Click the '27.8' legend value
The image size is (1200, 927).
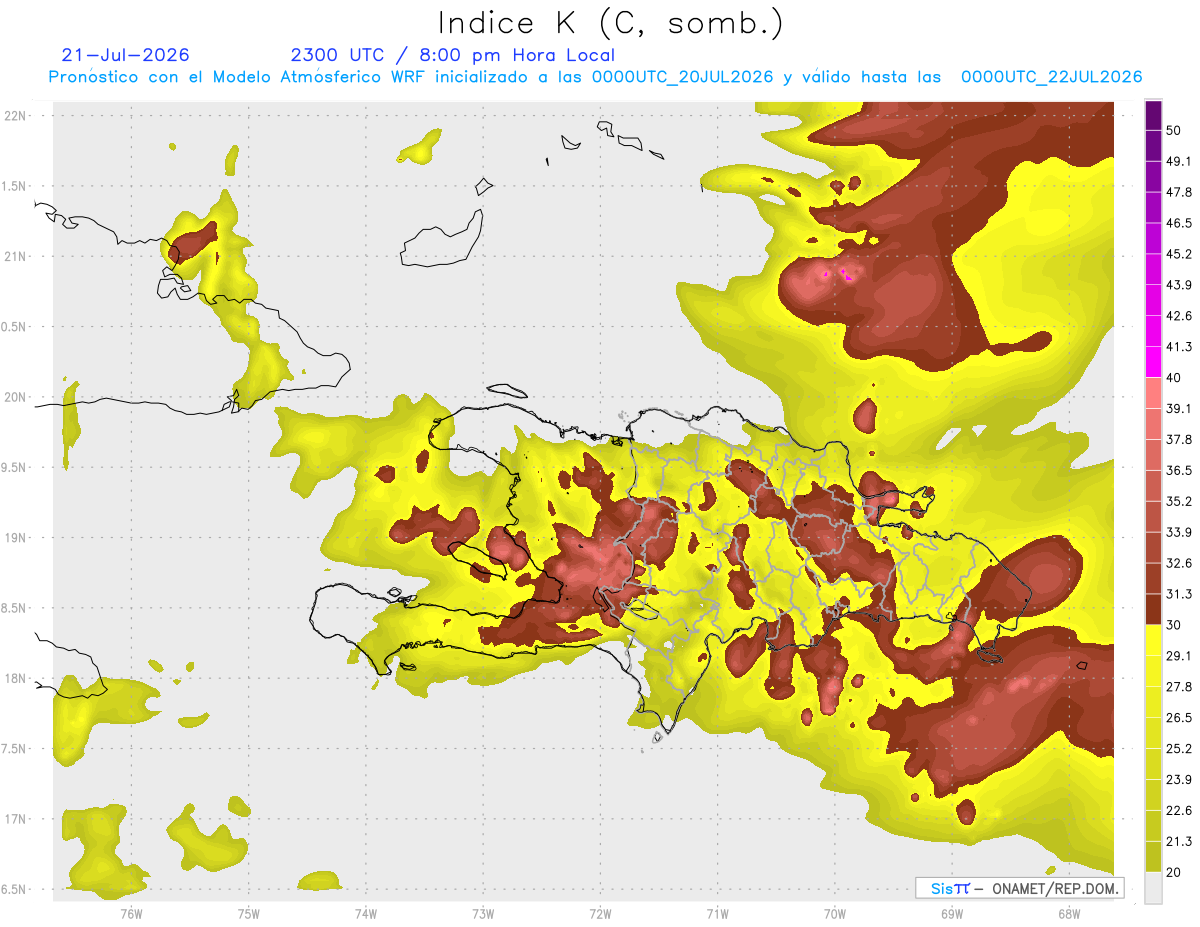click(x=1179, y=687)
